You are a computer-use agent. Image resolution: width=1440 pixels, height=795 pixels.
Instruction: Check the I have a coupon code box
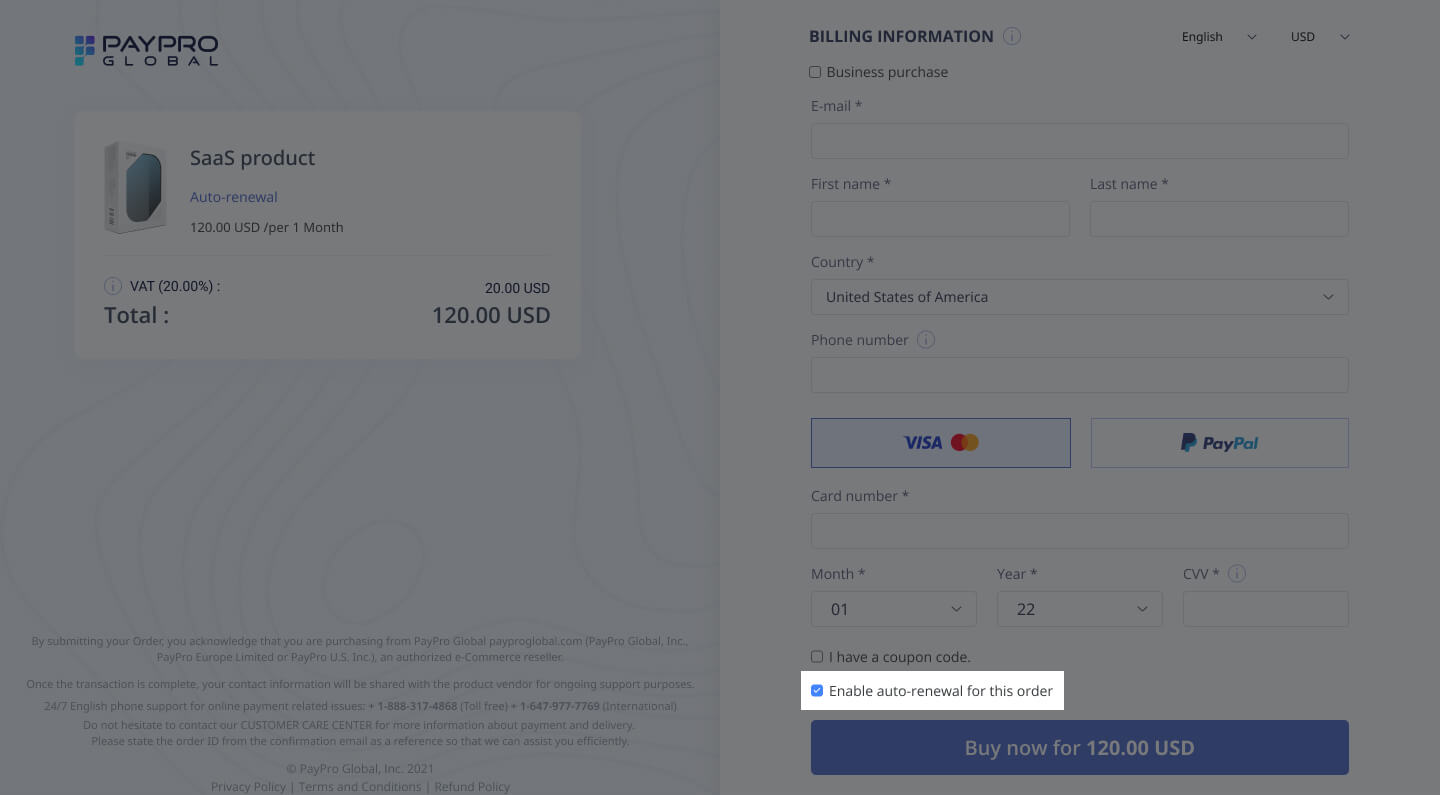coord(817,656)
